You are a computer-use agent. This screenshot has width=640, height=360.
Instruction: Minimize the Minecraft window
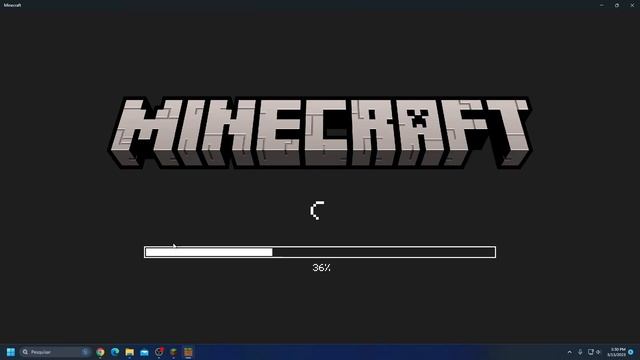[602, 5]
